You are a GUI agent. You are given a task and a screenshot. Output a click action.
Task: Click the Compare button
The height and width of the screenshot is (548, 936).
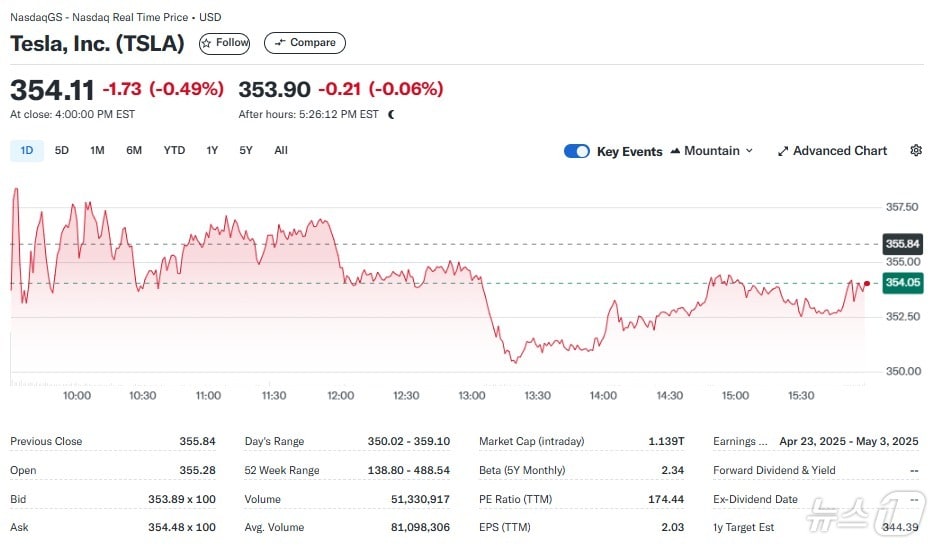click(305, 43)
